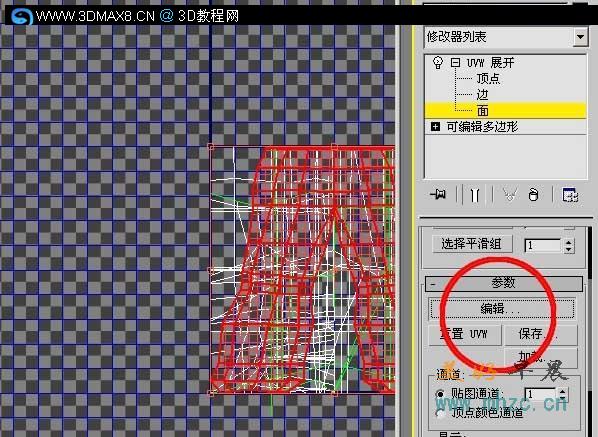Decrease the smoothing group spinner value
Viewport: 598px width, 437px height.
point(569,249)
